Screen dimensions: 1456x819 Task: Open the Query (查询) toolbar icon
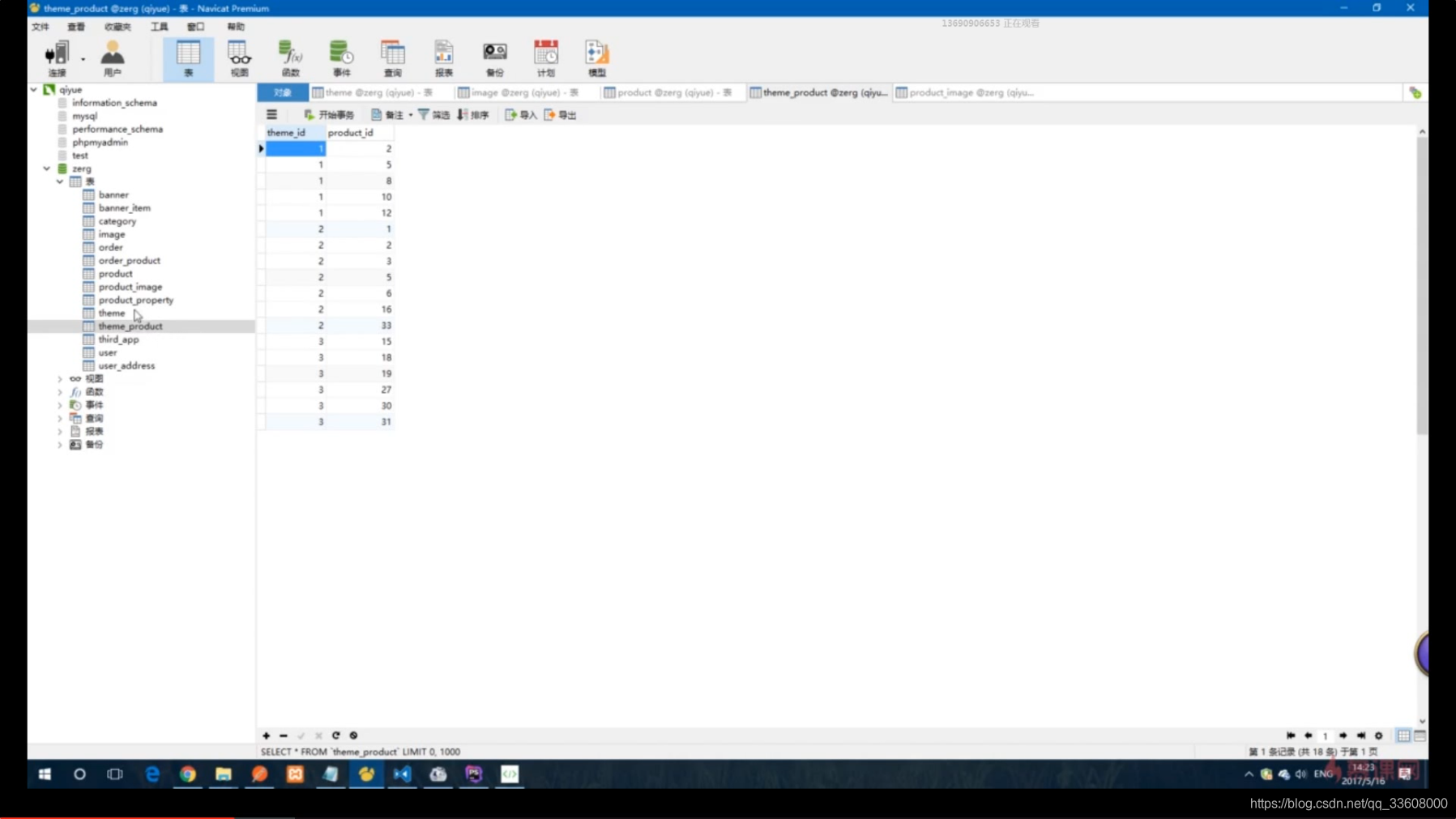point(393,58)
